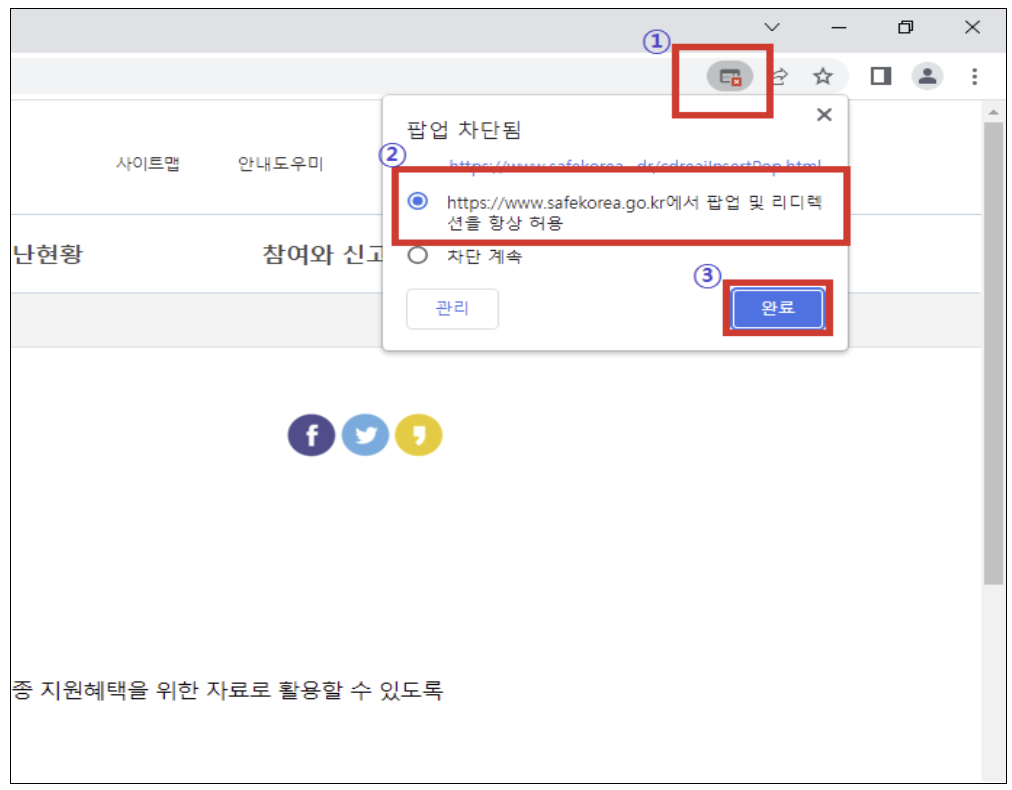Image resolution: width=1012 pixels, height=790 pixels.
Task: Click the bookmark star icon
Action: 822,76
